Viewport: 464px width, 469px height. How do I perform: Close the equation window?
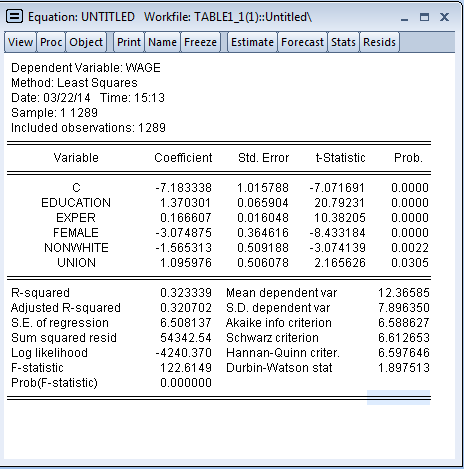[x=444, y=17]
